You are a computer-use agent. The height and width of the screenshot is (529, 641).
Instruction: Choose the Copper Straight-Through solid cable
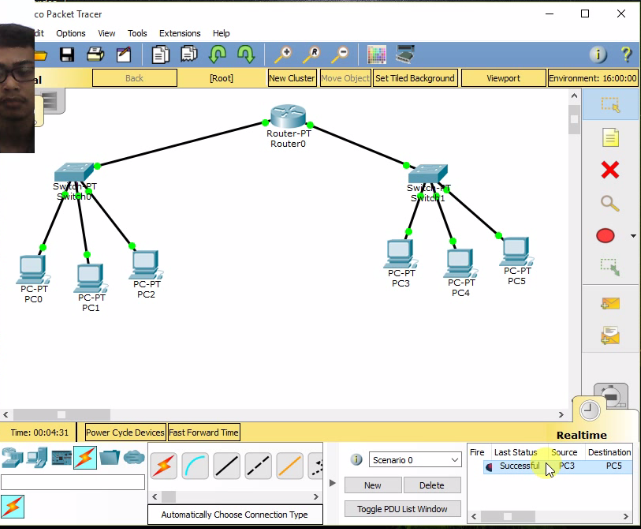point(226,466)
